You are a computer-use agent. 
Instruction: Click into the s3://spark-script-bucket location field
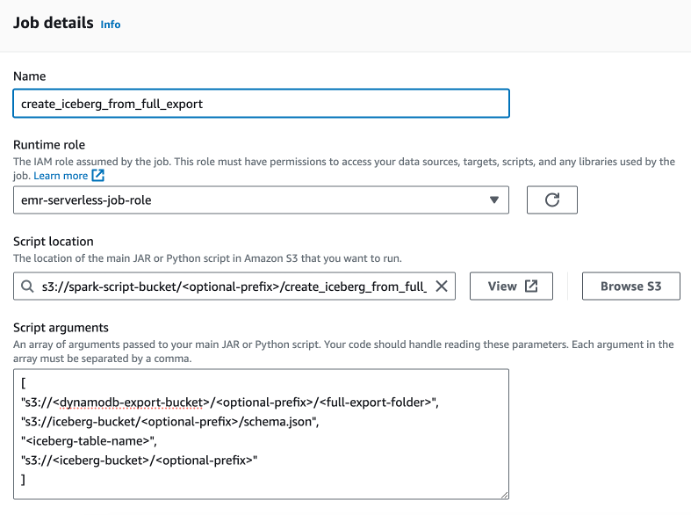[234, 286]
